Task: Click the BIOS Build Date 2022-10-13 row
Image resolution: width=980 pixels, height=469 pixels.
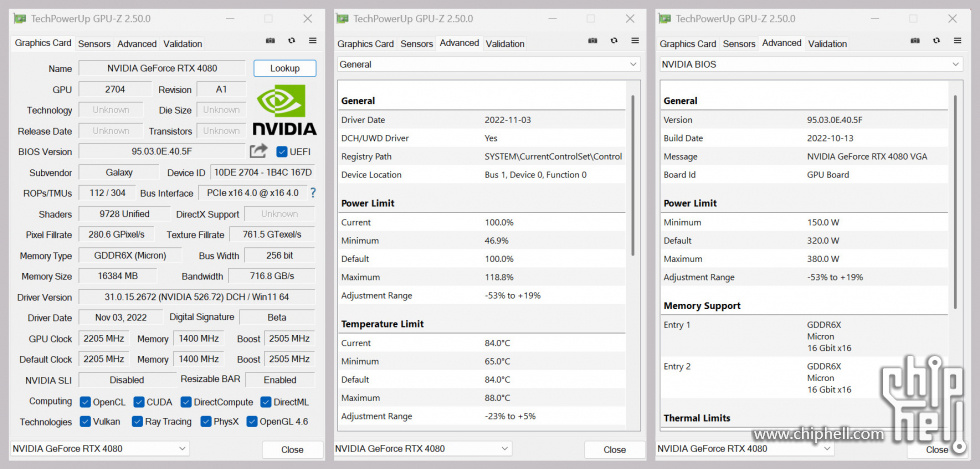Action: (804, 138)
